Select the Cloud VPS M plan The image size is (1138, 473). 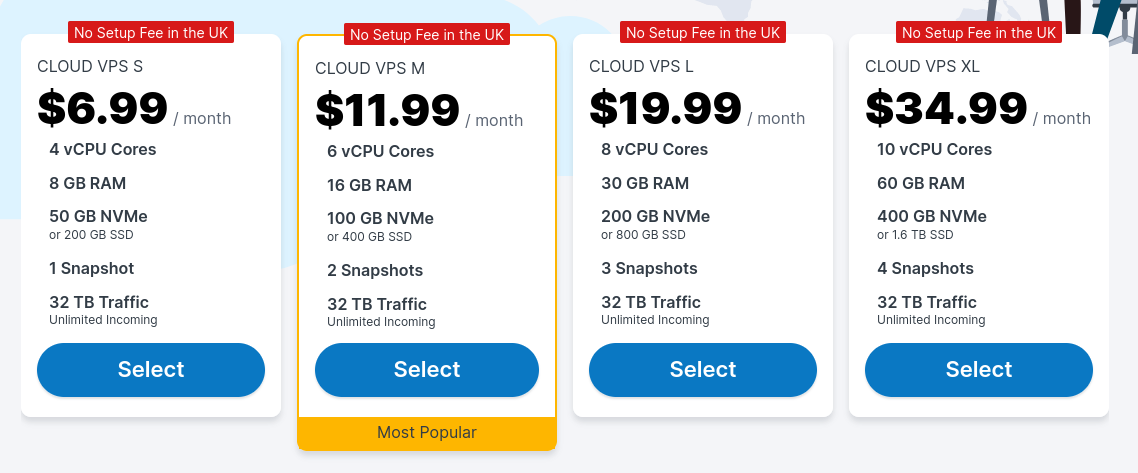point(427,370)
